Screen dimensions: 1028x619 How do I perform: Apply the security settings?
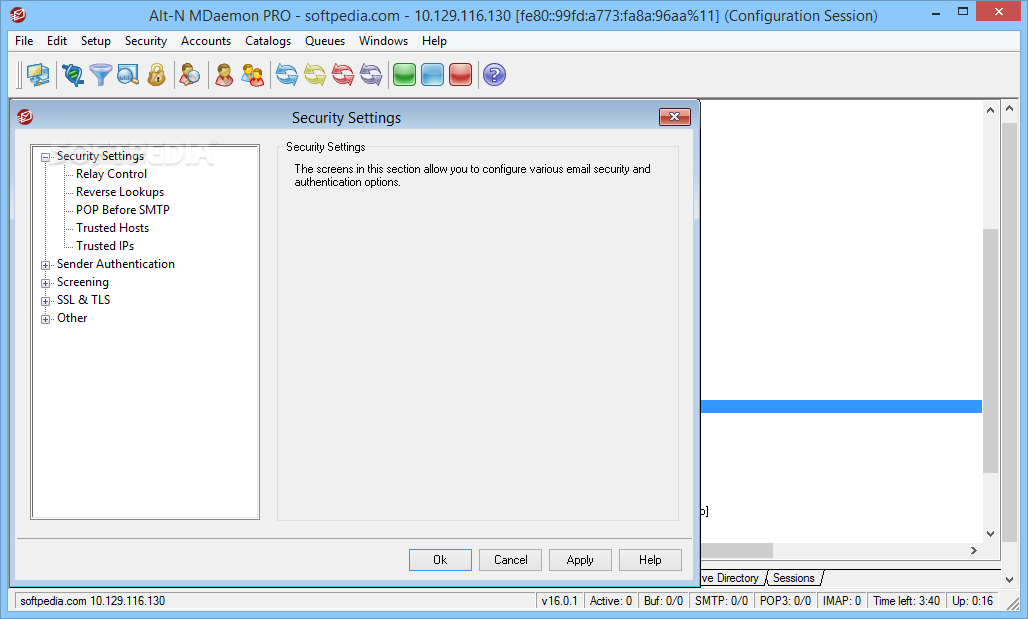(x=580, y=560)
